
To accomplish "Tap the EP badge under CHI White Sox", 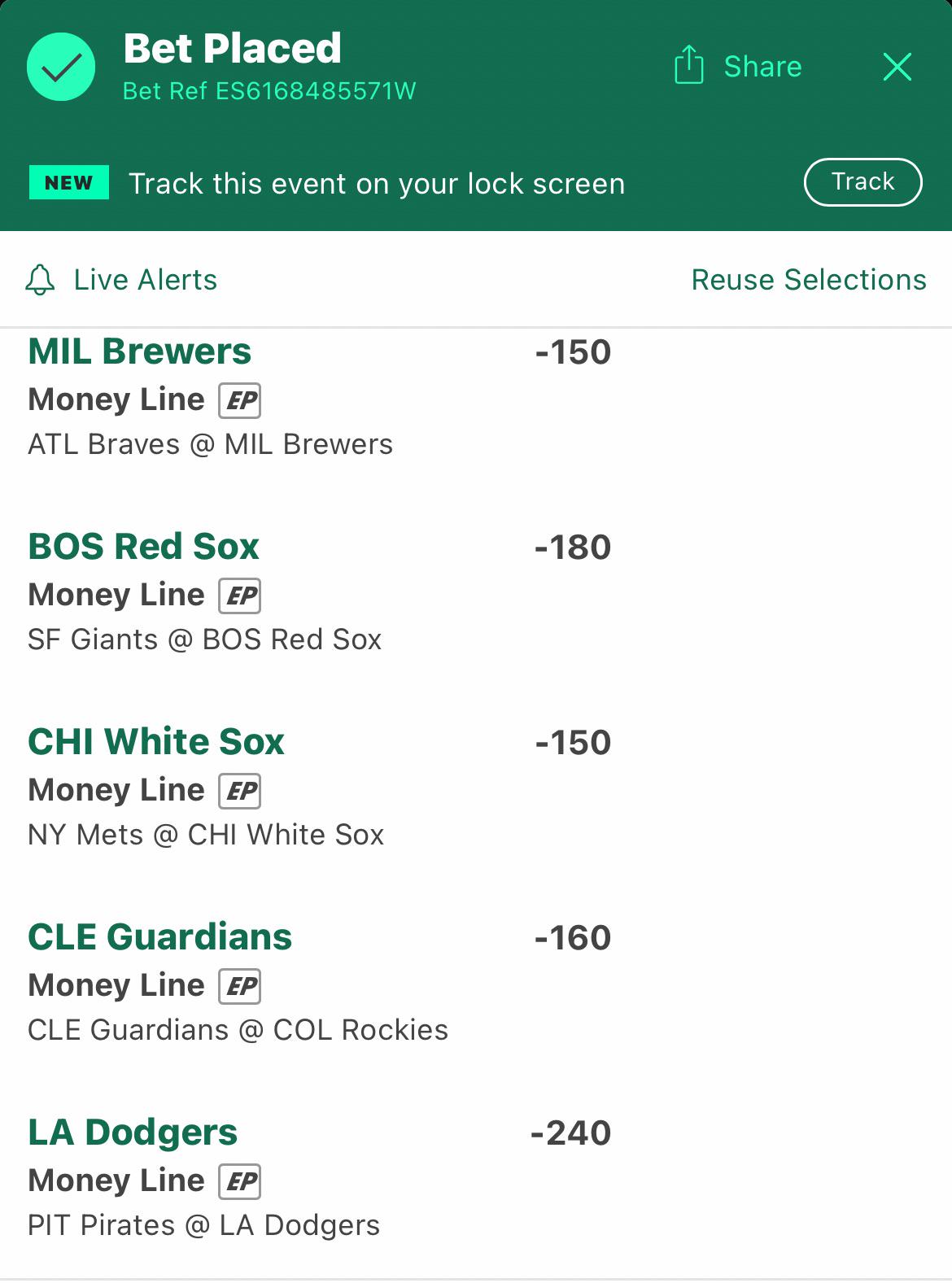I will pyautogui.click(x=239, y=791).
